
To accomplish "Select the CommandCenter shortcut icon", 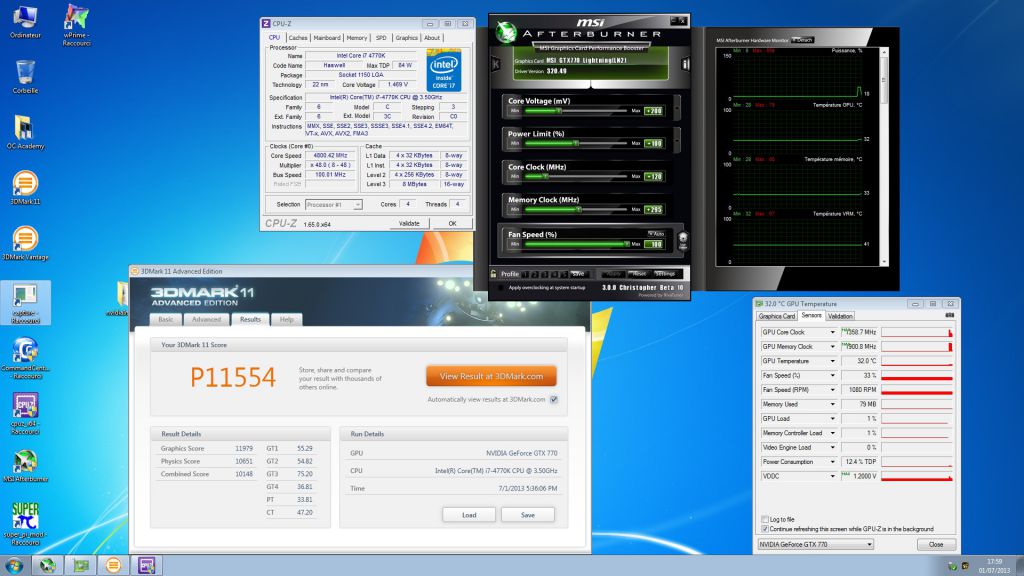I will pyautogui.click(x=25, y=358).
